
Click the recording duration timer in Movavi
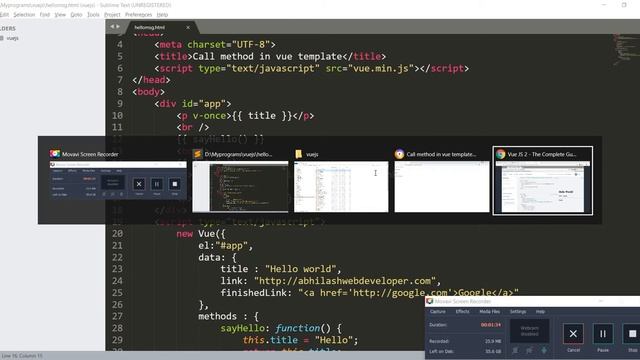click(x=490, y=325)
